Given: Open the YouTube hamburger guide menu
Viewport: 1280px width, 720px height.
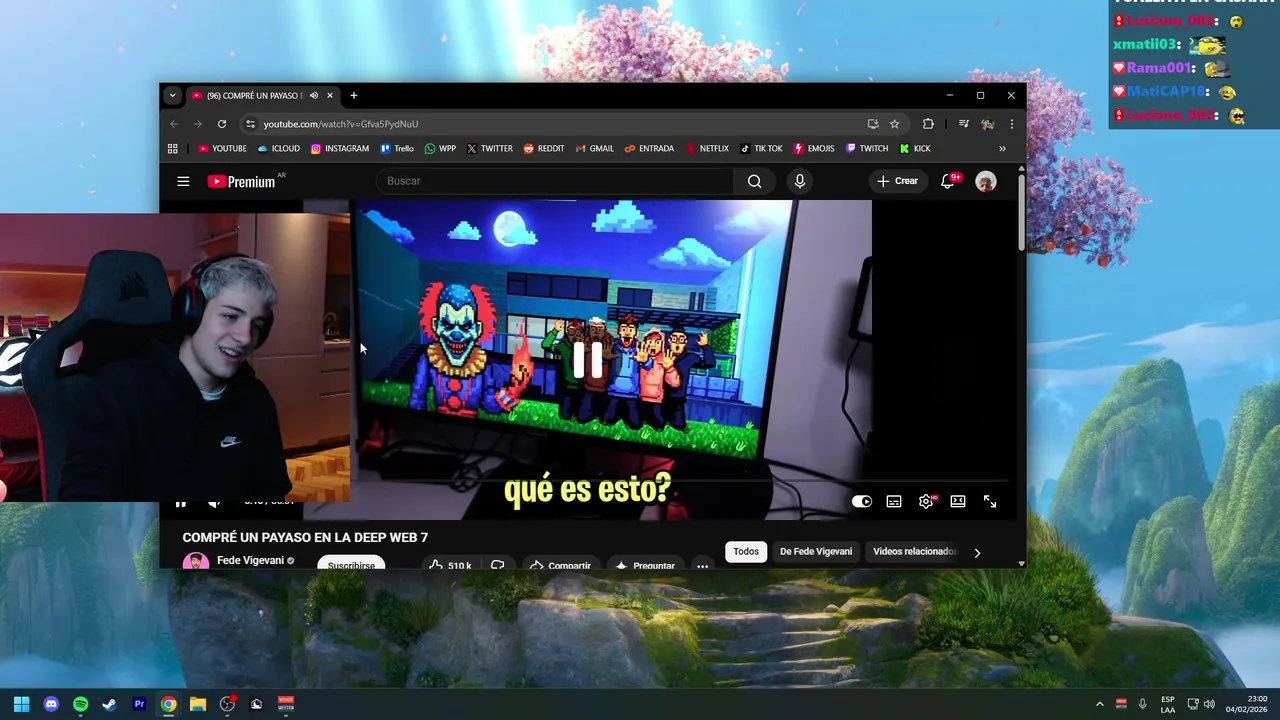Looking at the screenshot, I should (x=183, y=181).
